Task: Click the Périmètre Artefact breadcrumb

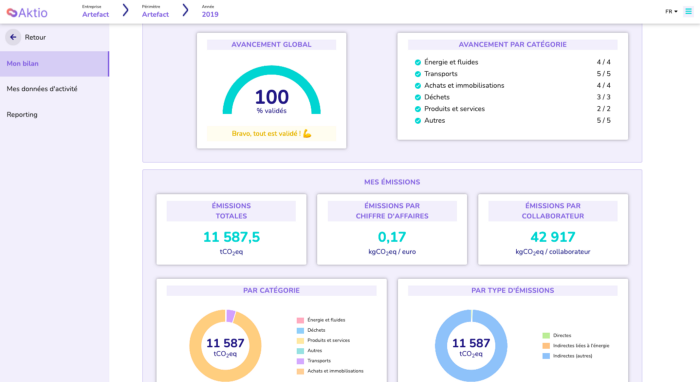Action: click(155, 12)
